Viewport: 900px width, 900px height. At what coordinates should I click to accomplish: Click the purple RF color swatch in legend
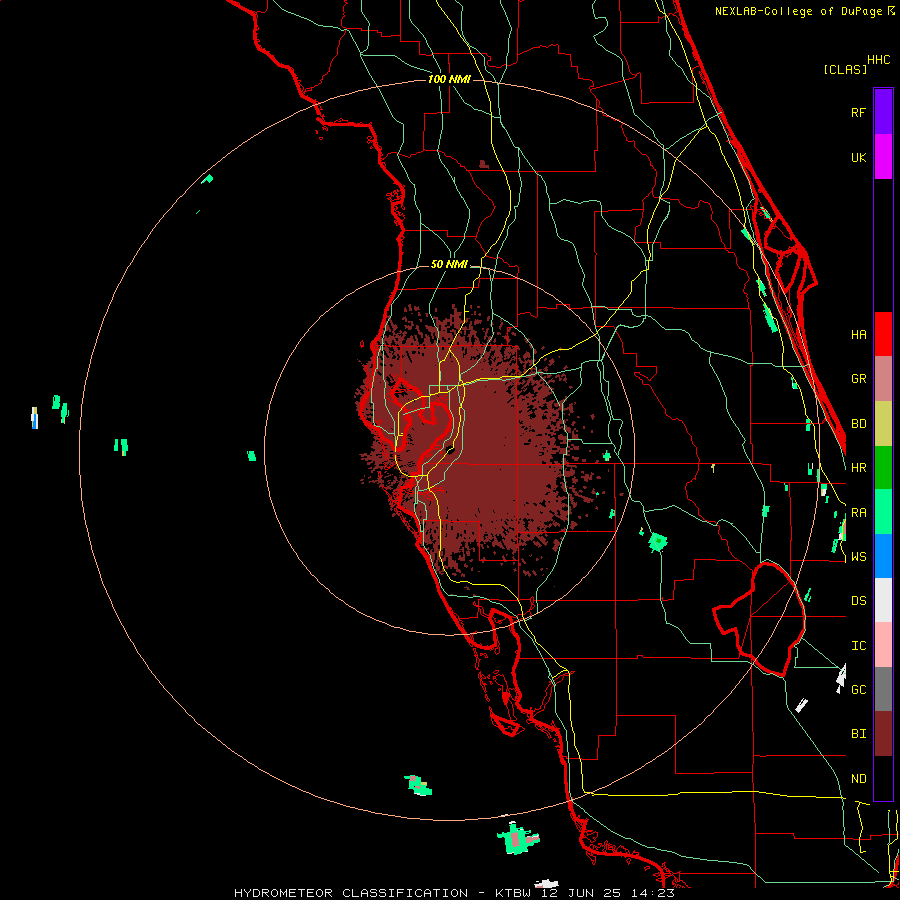883,112
